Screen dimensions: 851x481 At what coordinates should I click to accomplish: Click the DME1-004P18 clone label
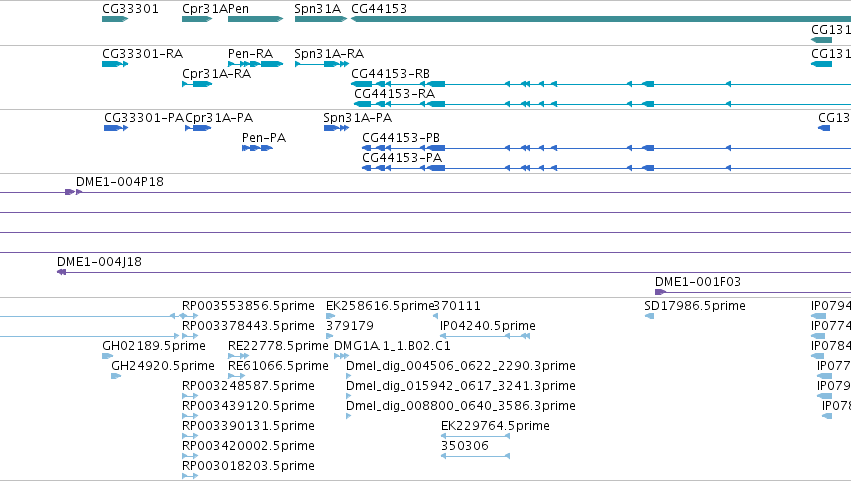coord(119,182)
